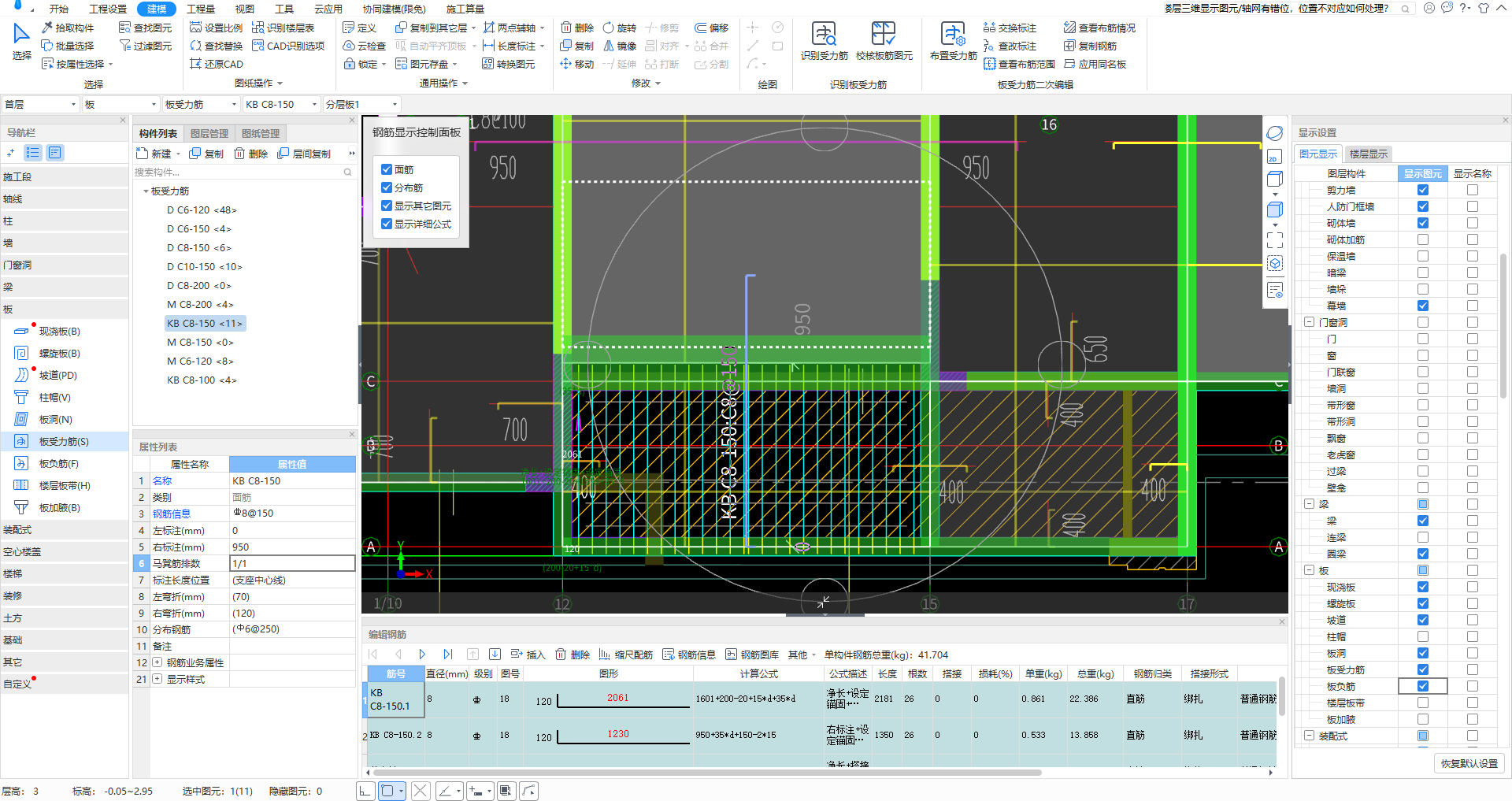Enable 暗梁 display checkbox
1512x801 pixels.
point(1422,273)
